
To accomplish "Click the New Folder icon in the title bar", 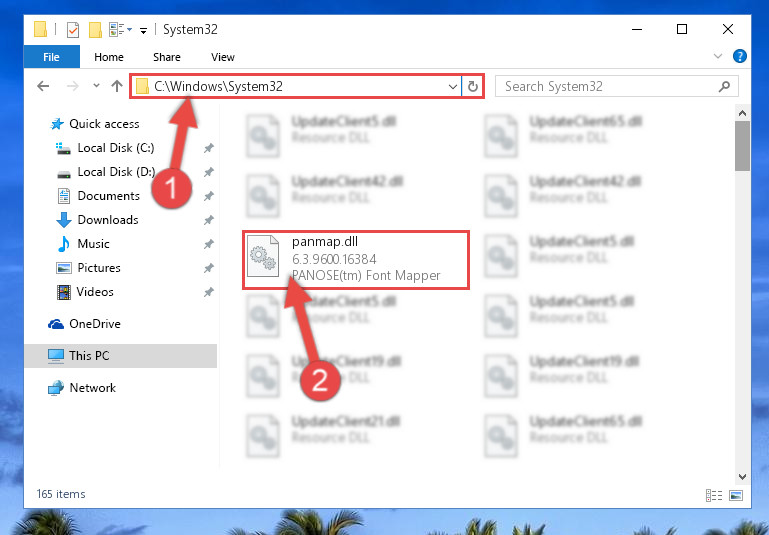I will [95, 29].
